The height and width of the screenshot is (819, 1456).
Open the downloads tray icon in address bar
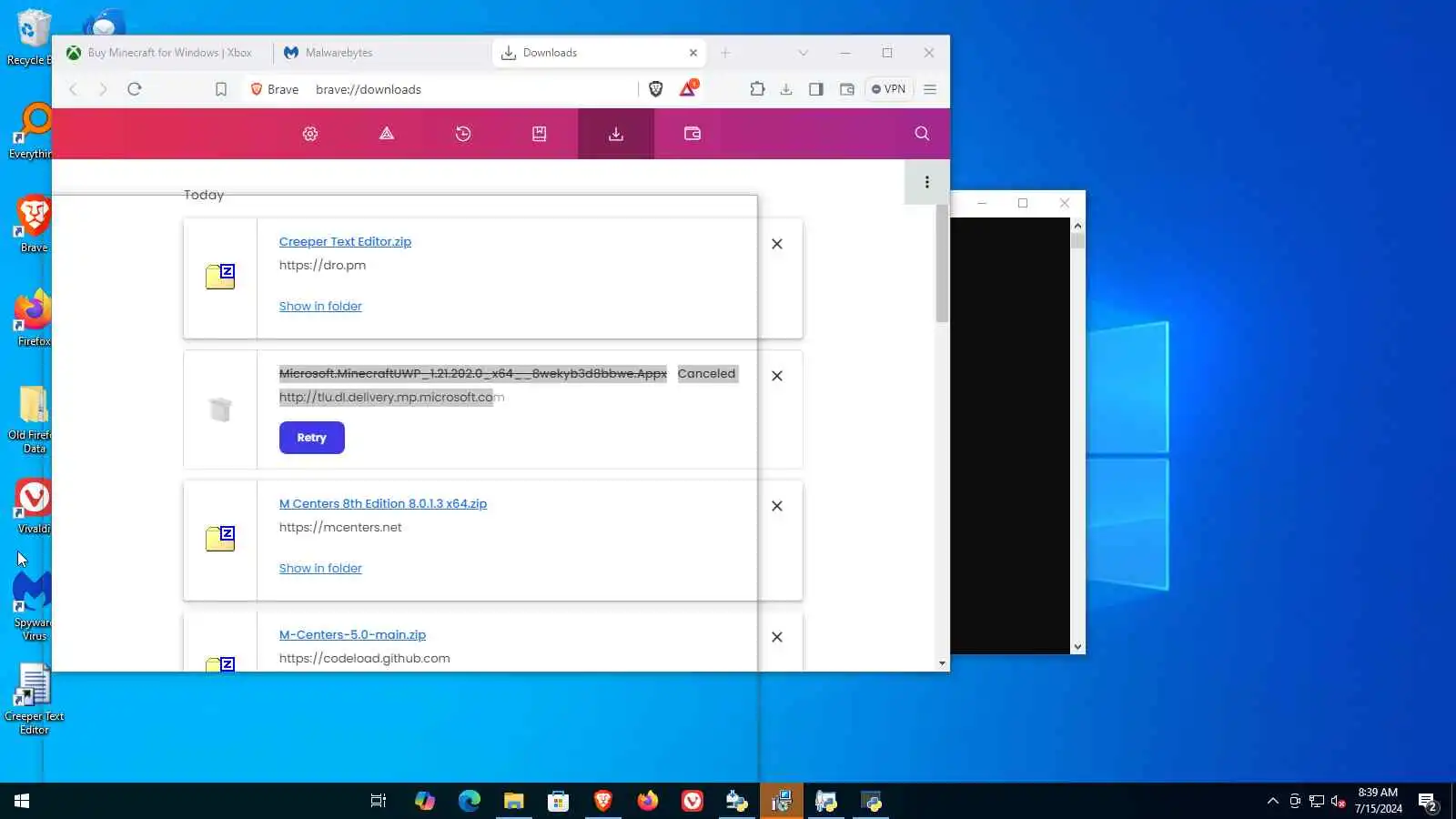(786, 89)
